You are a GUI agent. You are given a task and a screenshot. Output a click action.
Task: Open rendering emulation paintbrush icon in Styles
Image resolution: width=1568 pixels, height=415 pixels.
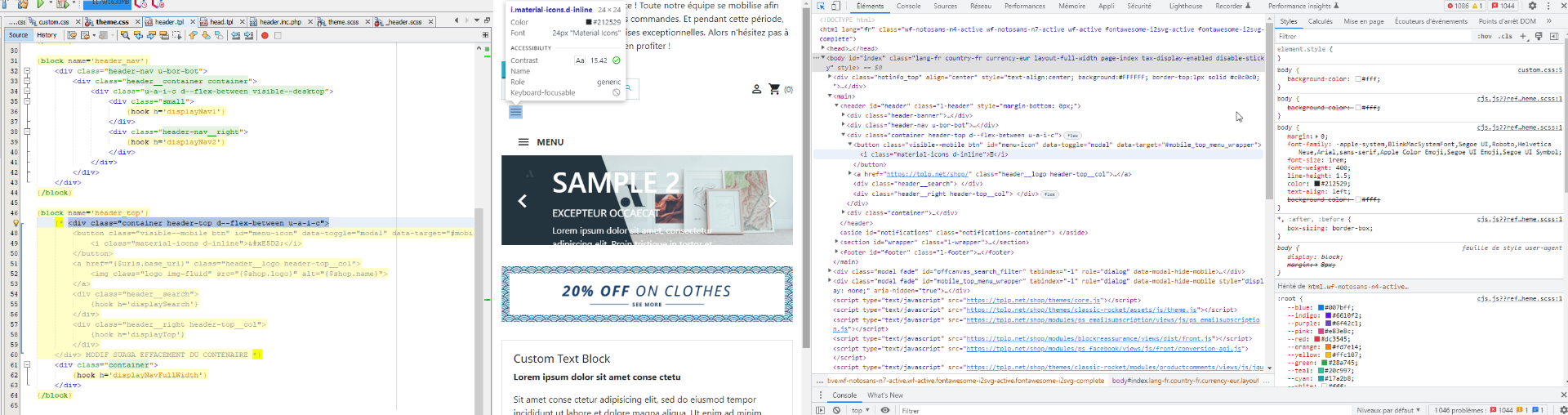[x=1539, y=36]
